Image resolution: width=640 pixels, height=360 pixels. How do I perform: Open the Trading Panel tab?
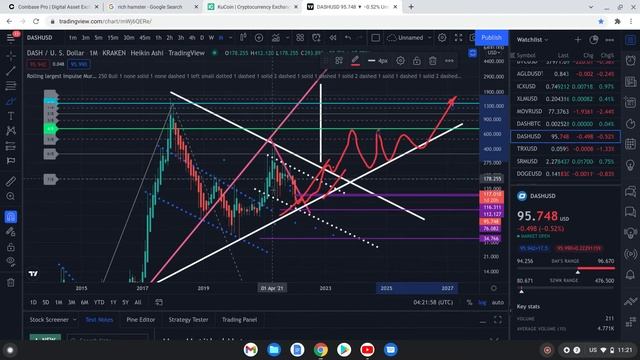[x=239, y=320]
